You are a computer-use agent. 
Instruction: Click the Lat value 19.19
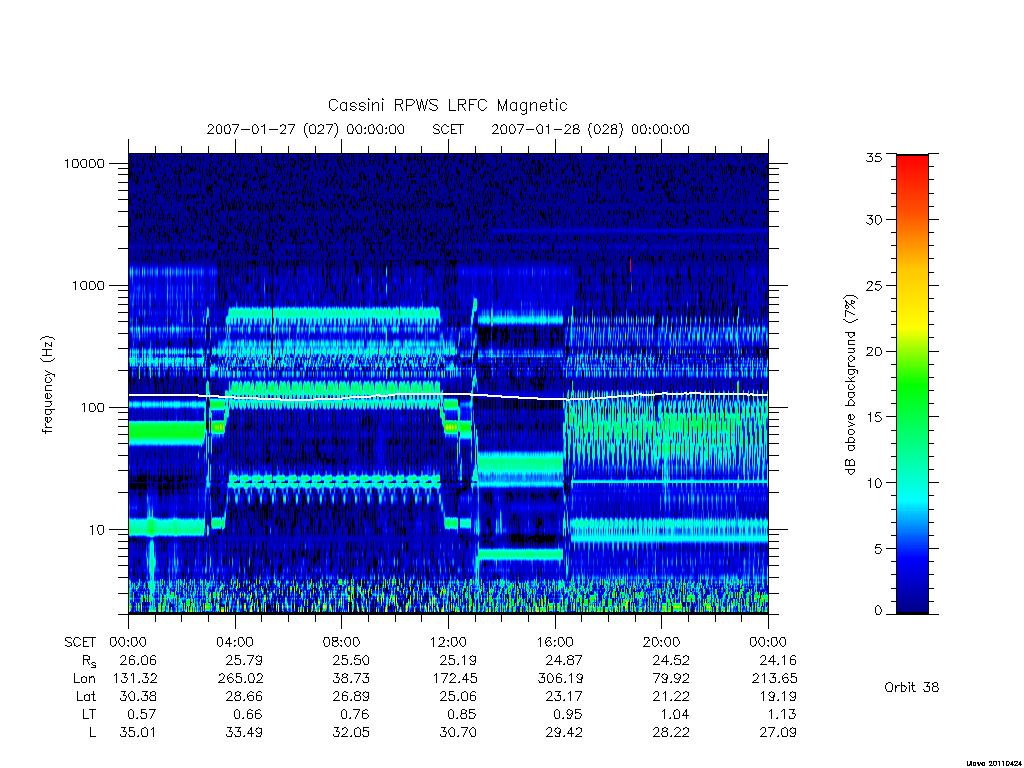[x=778, y=697]
